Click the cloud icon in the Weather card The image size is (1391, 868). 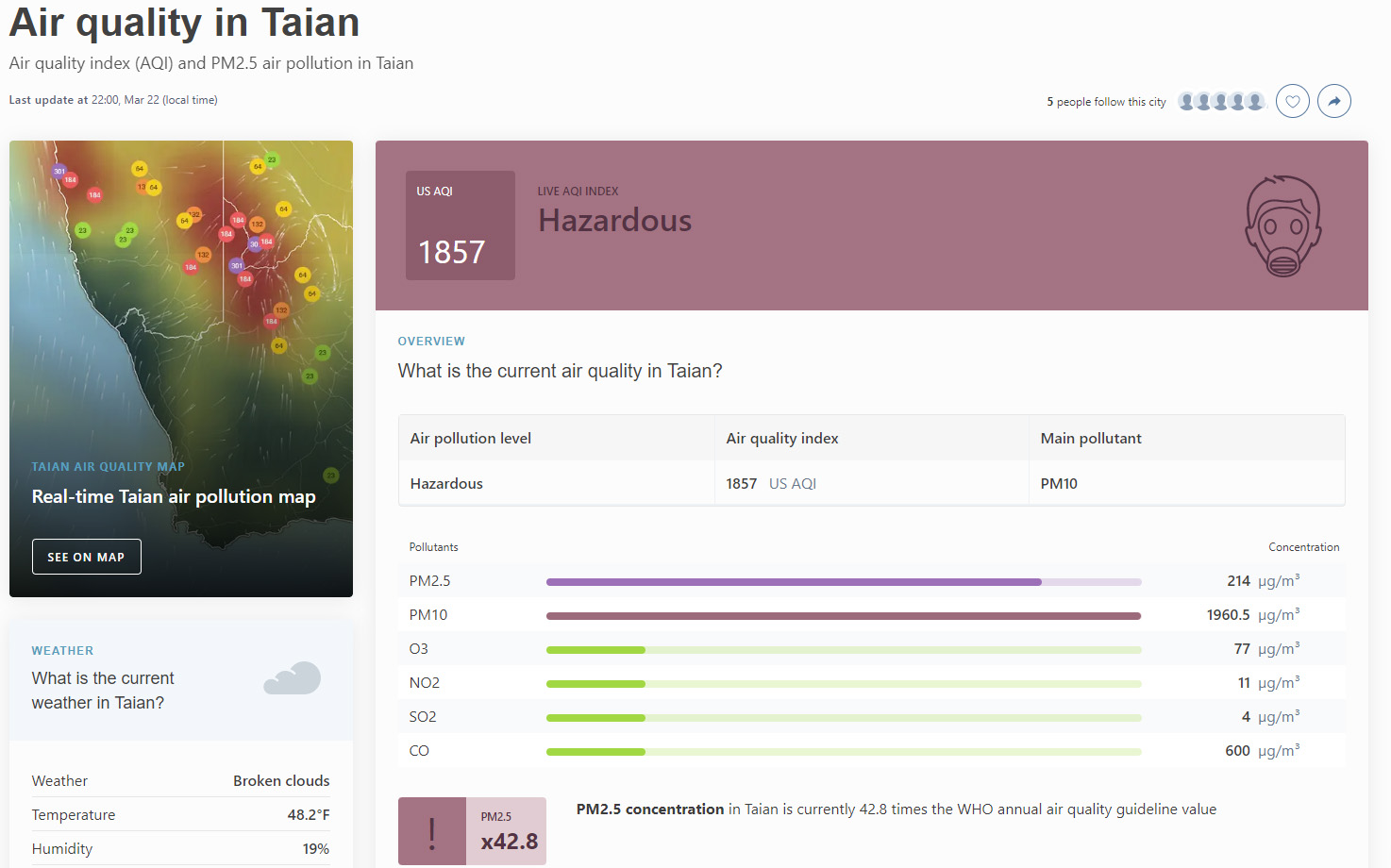pyautogui.click(x=293, y=678)
